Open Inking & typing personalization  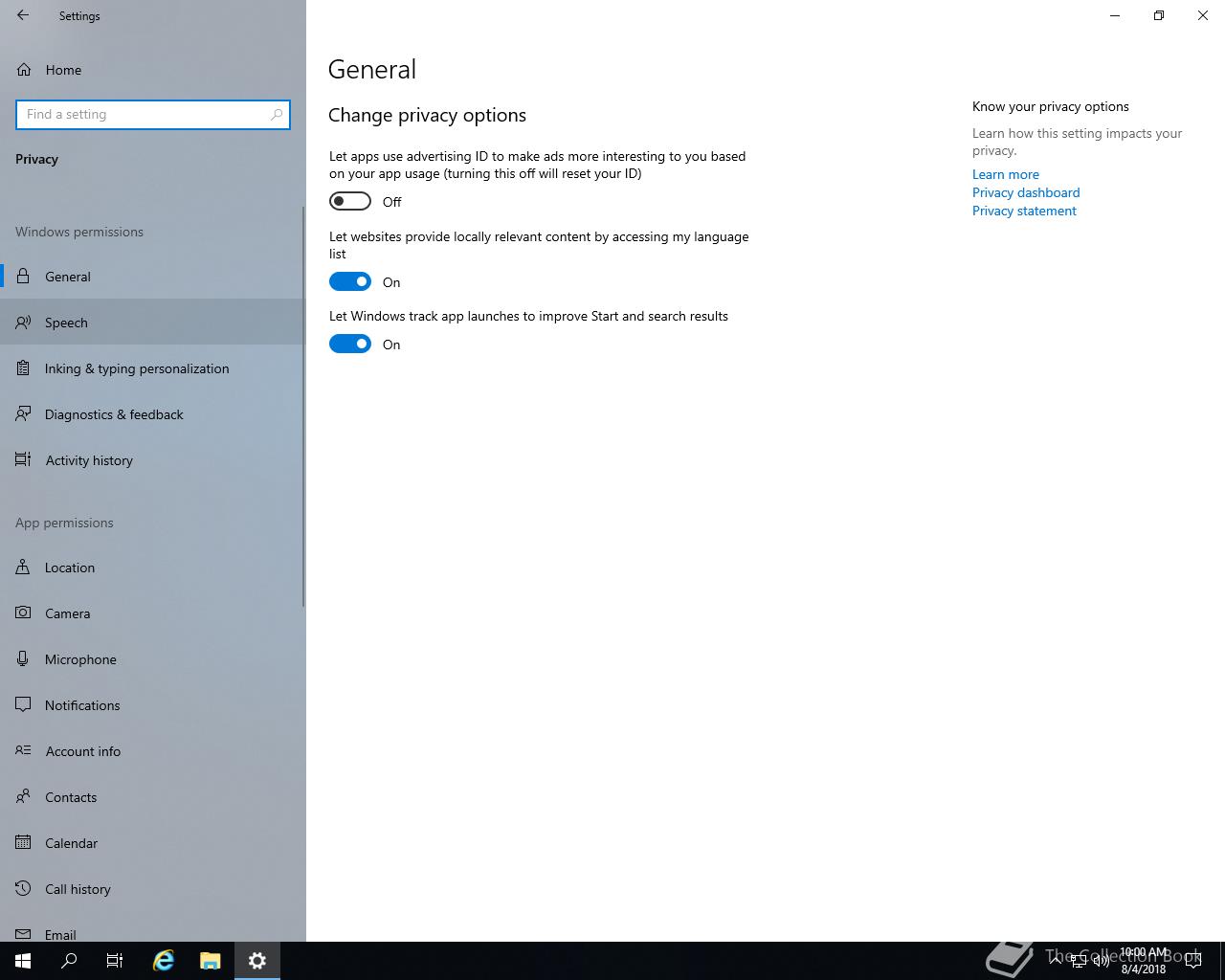[x=153, y=368]
